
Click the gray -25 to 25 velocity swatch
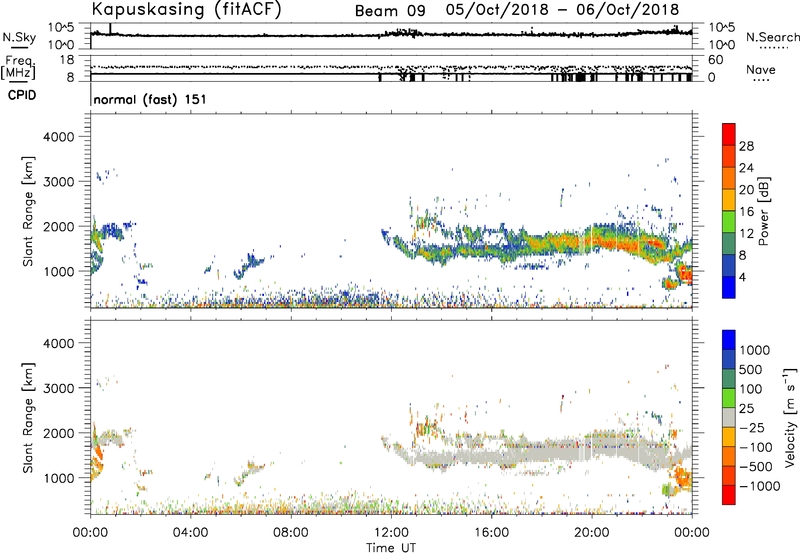click(x=729, y=417)
